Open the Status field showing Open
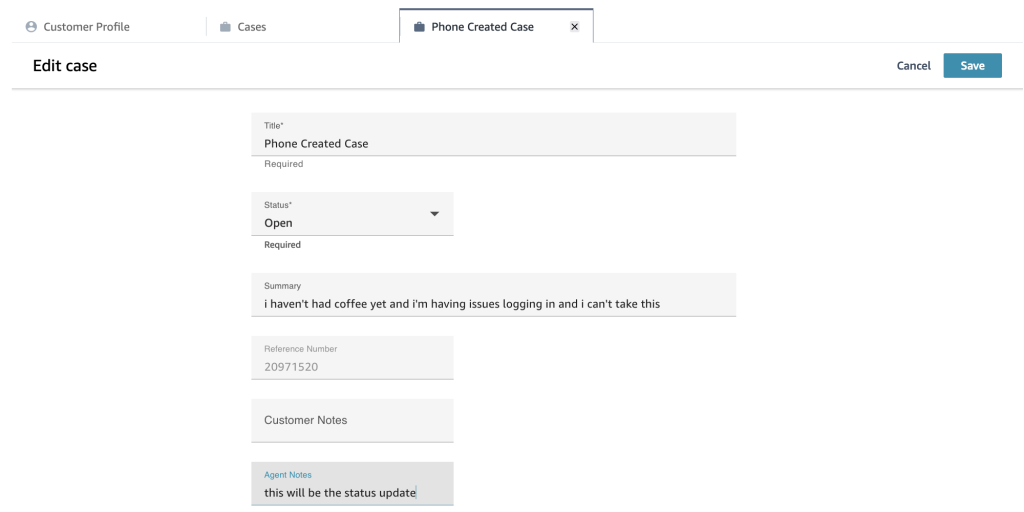The width and height of the screenshot is (1024, 512). [340, 222]
